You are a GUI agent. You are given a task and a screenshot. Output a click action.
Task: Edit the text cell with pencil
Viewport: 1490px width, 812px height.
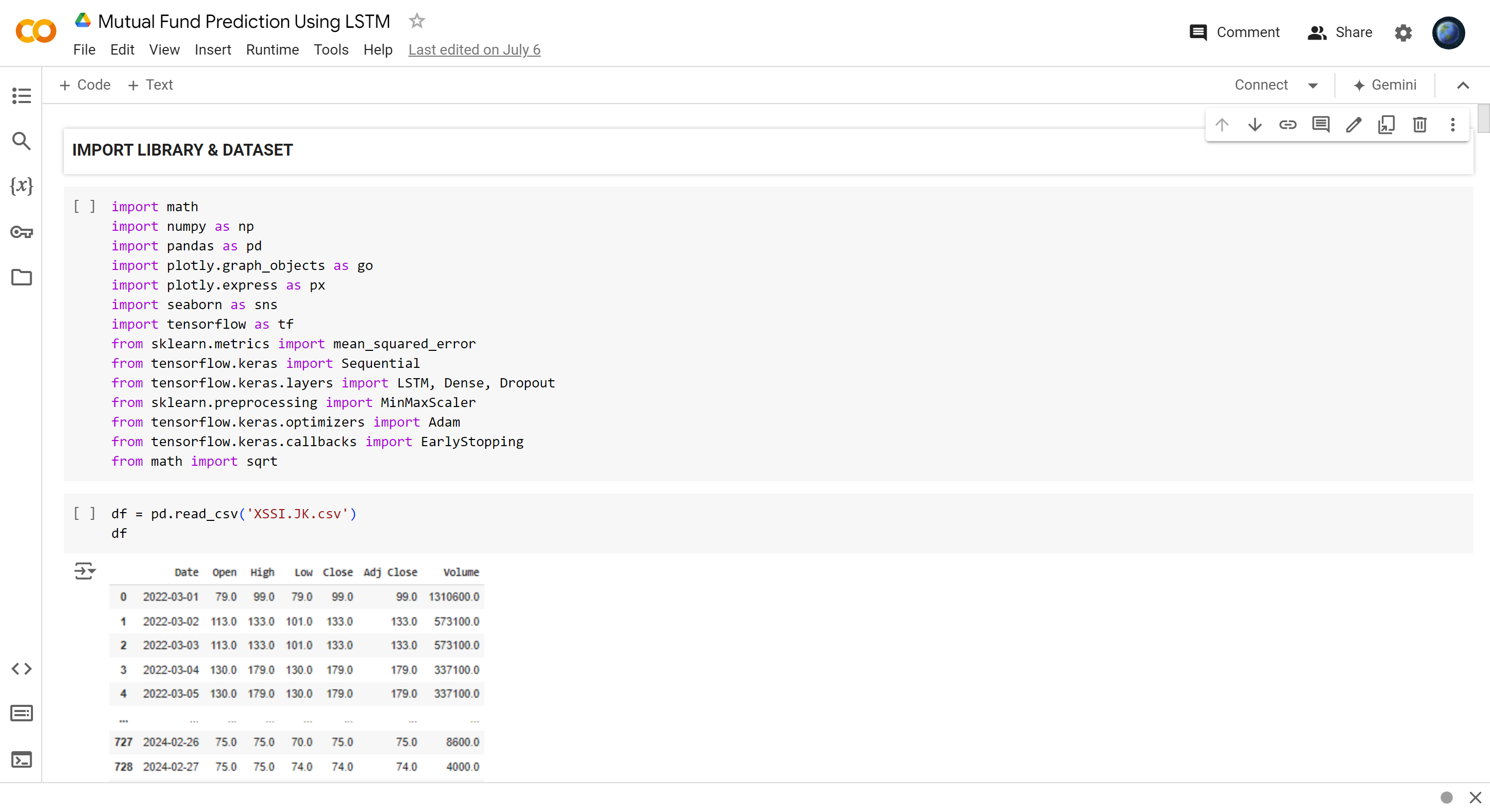(1353, 125)
